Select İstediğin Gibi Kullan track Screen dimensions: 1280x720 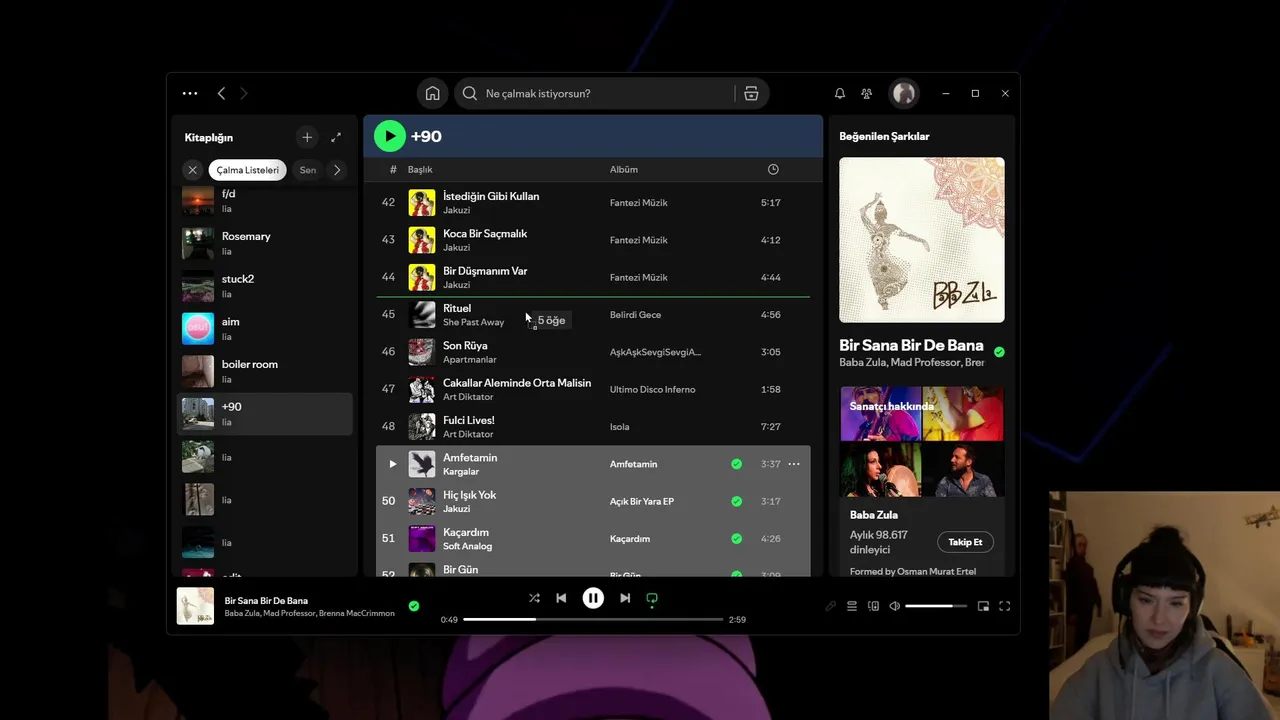pos(593,203)
